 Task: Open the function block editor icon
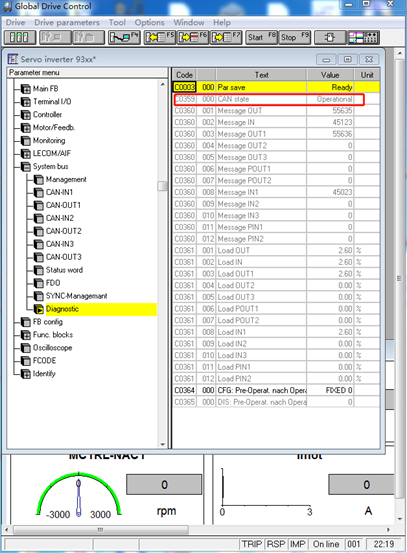tap(330, 37)
